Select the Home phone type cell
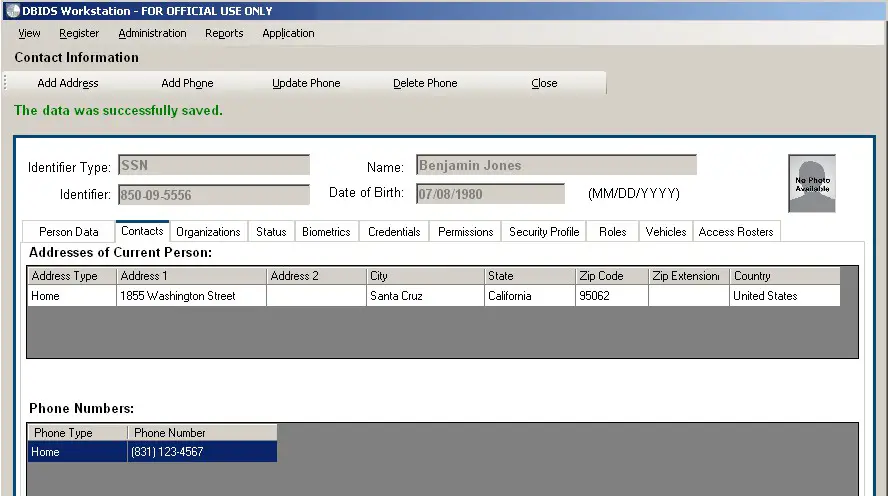The height and width of the screenshot is (496, 888). 78,452
